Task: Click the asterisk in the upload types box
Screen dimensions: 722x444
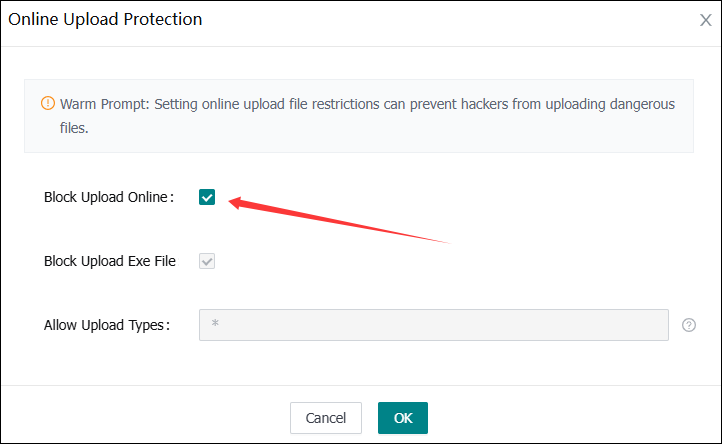Action: pos(215,326)
